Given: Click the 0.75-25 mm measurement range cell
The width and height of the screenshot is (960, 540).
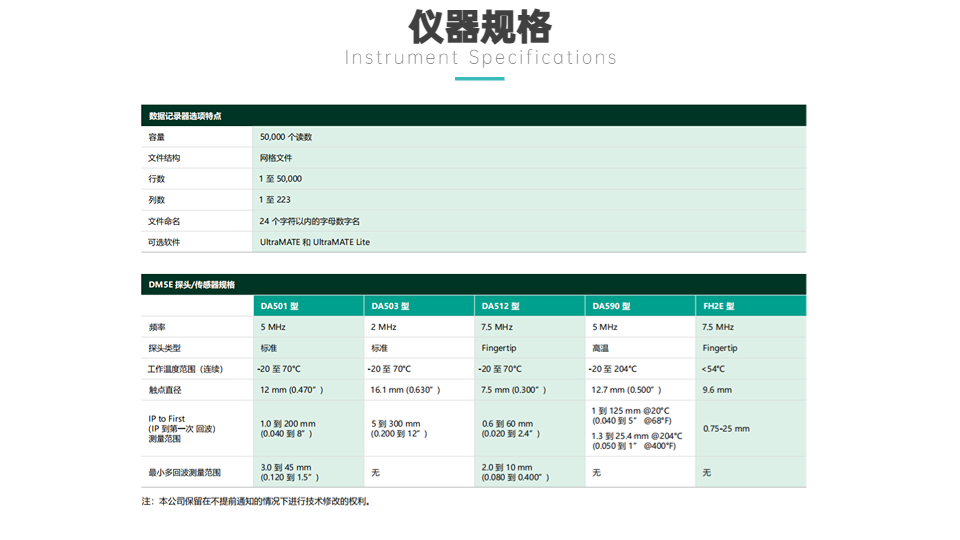Looking at the screenshot, I should (726, 428).
